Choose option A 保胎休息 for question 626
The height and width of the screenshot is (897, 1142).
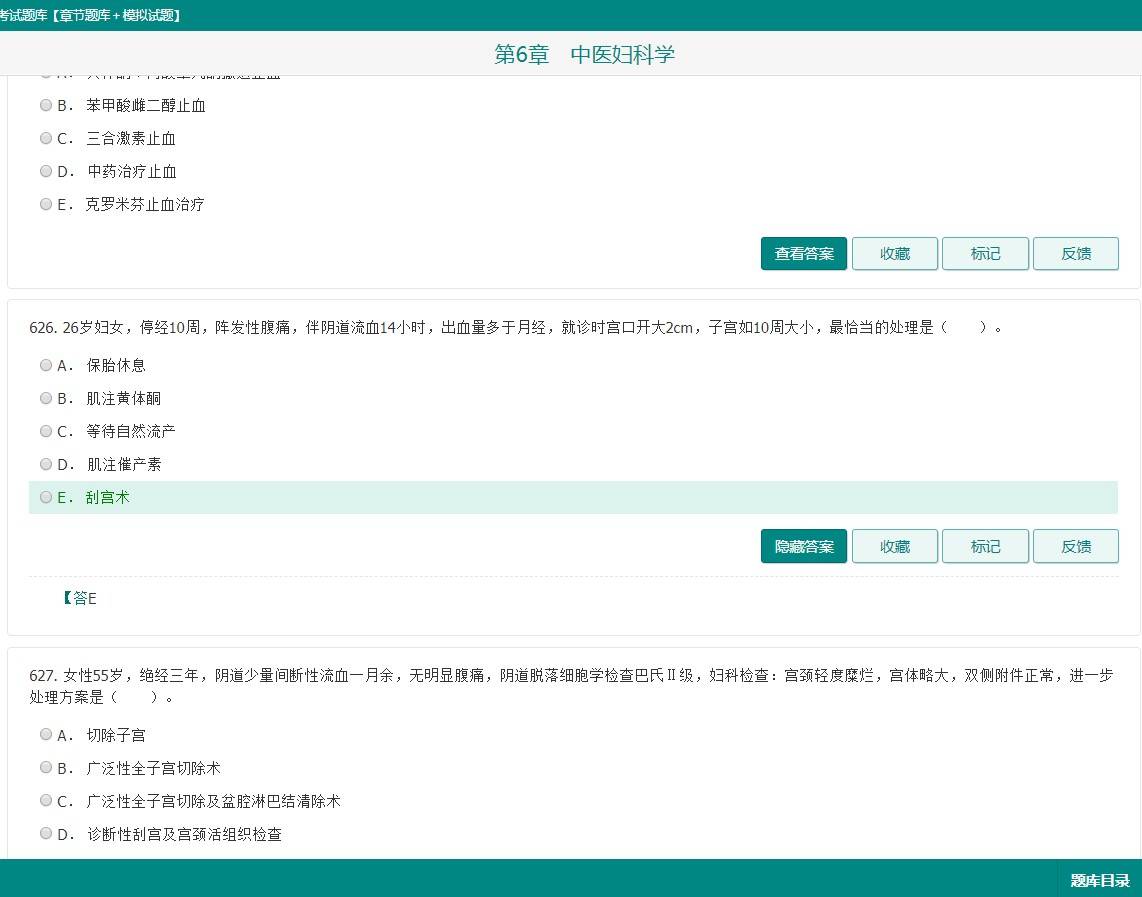(x=46, y=365)
